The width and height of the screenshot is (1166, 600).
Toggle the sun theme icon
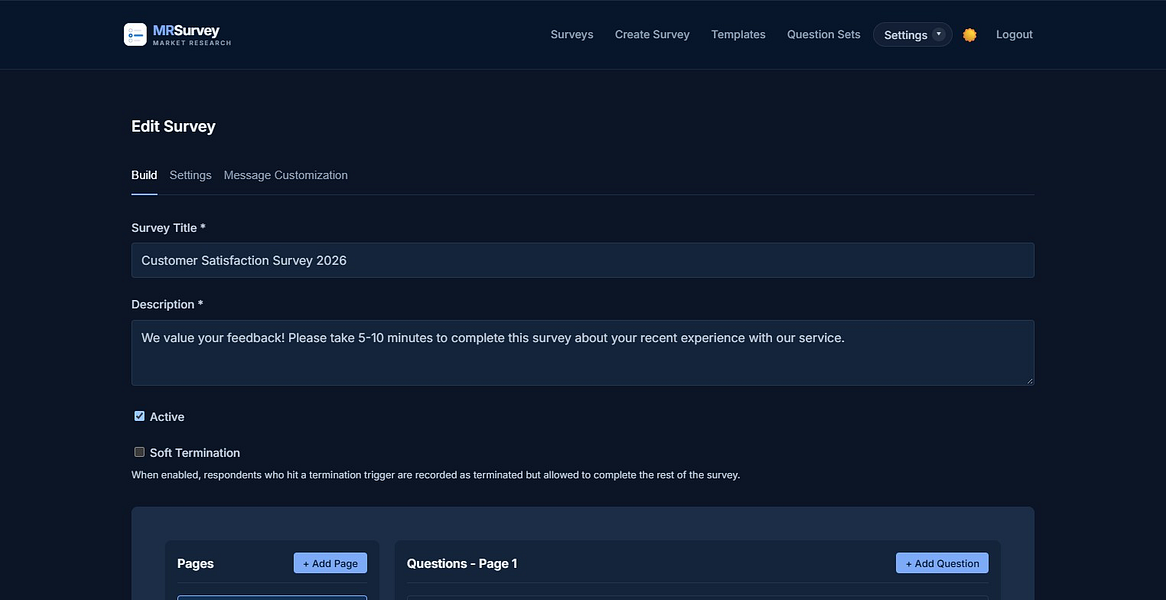[969, 35]
